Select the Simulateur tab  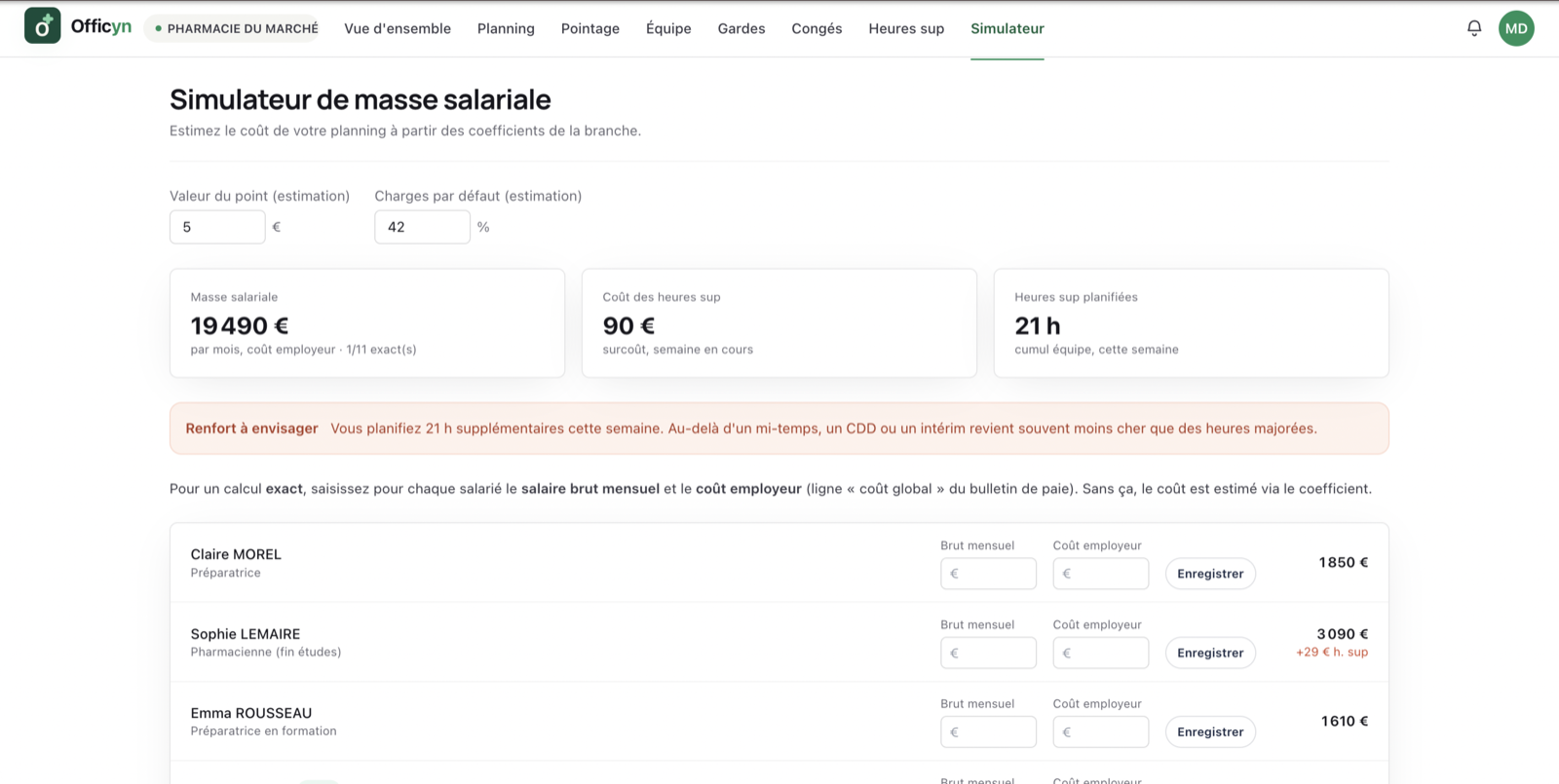coord(1008,28)
